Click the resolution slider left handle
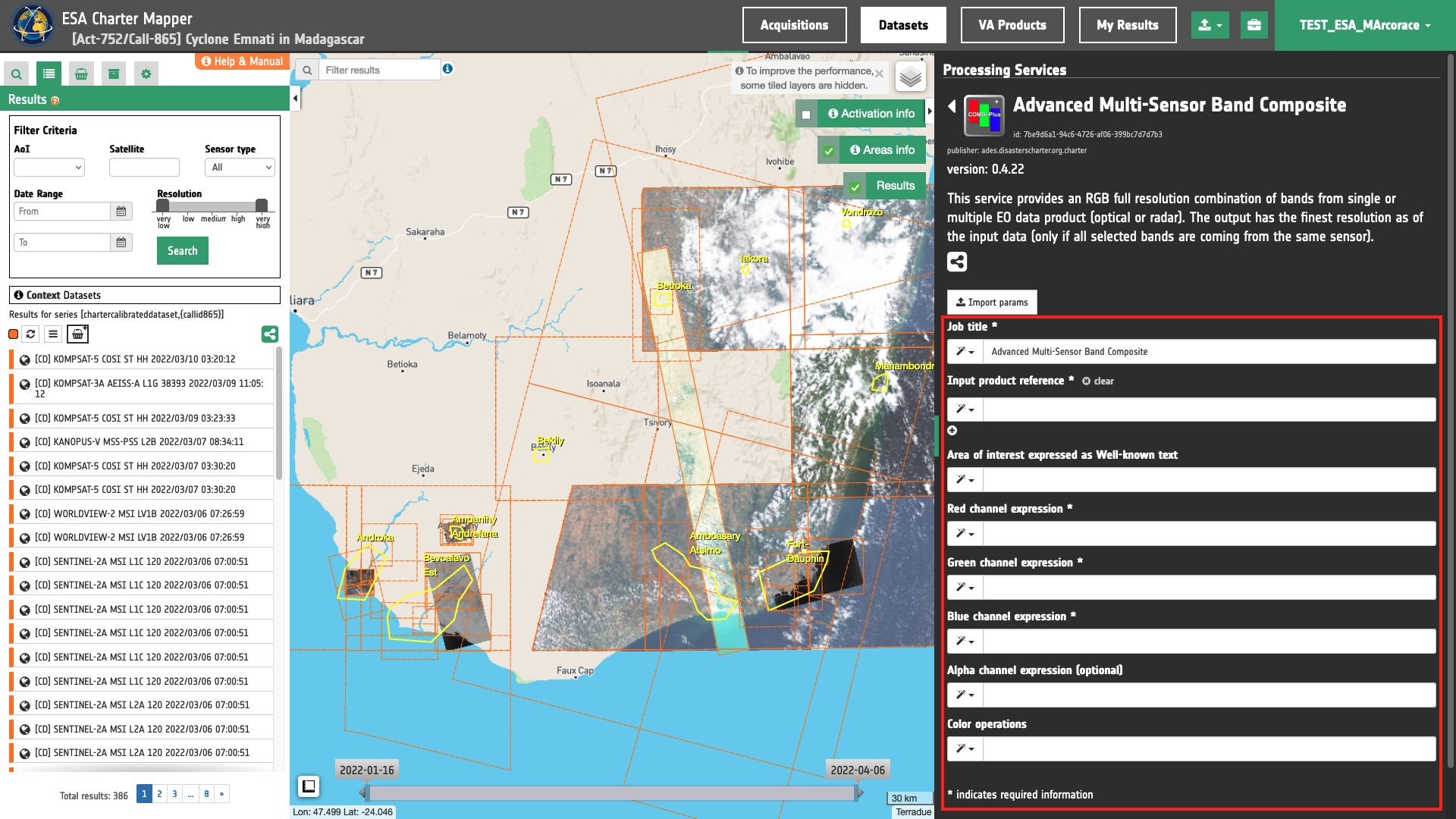 pos(162,205)
